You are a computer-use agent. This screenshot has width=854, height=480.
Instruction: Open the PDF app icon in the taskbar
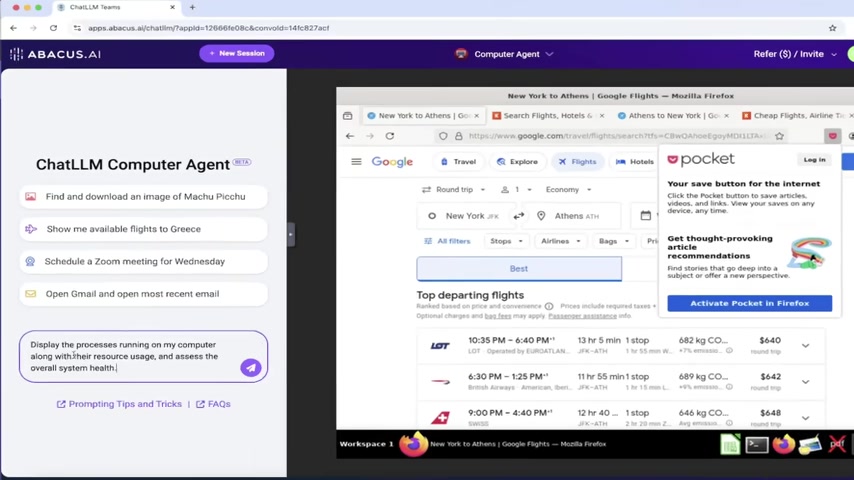[x=837, y=444]
